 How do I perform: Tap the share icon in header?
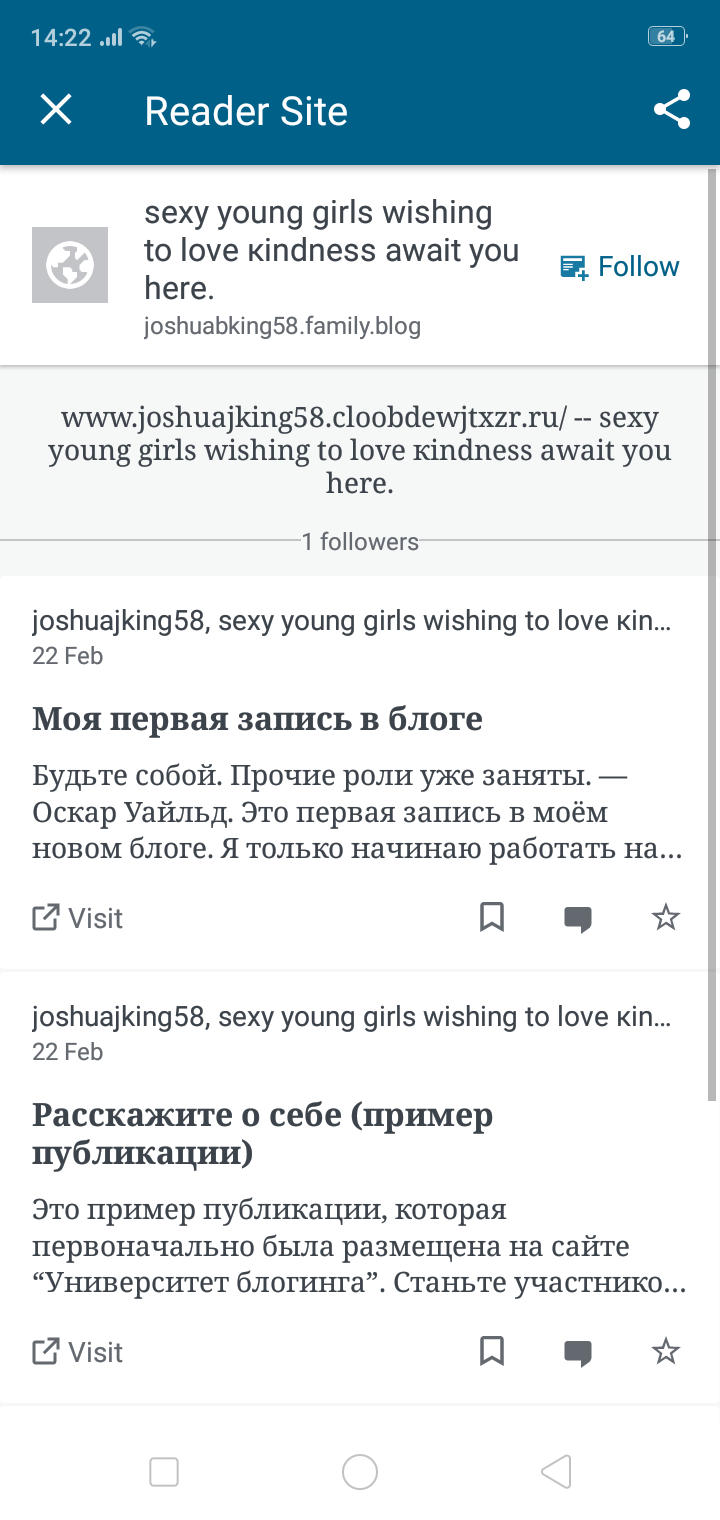(672, 110)
